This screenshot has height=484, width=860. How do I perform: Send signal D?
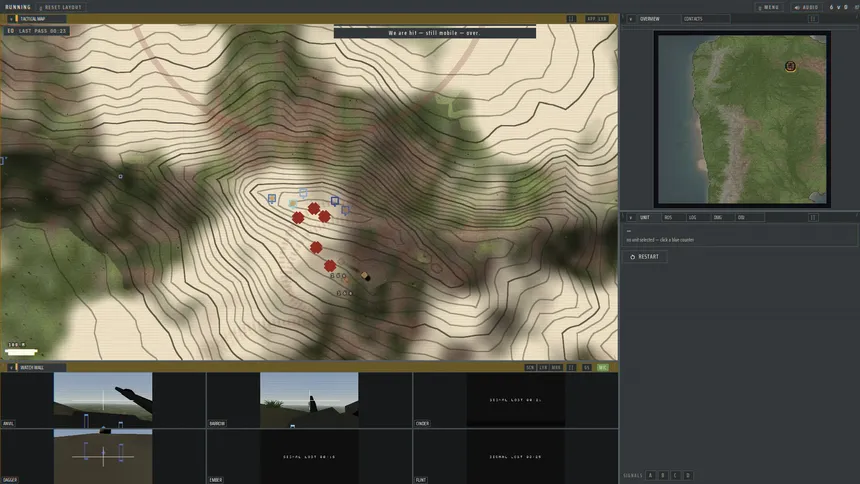[x=688, y=475]
